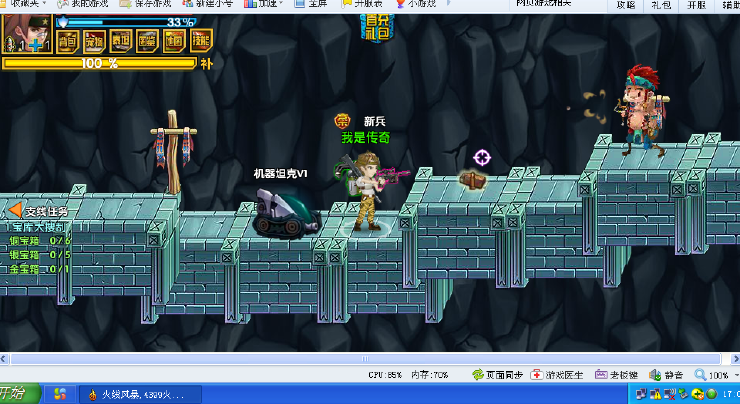Click 页面同步 page sync in status bar
This screenshot has height=404, width=740.
pos(498,375)
